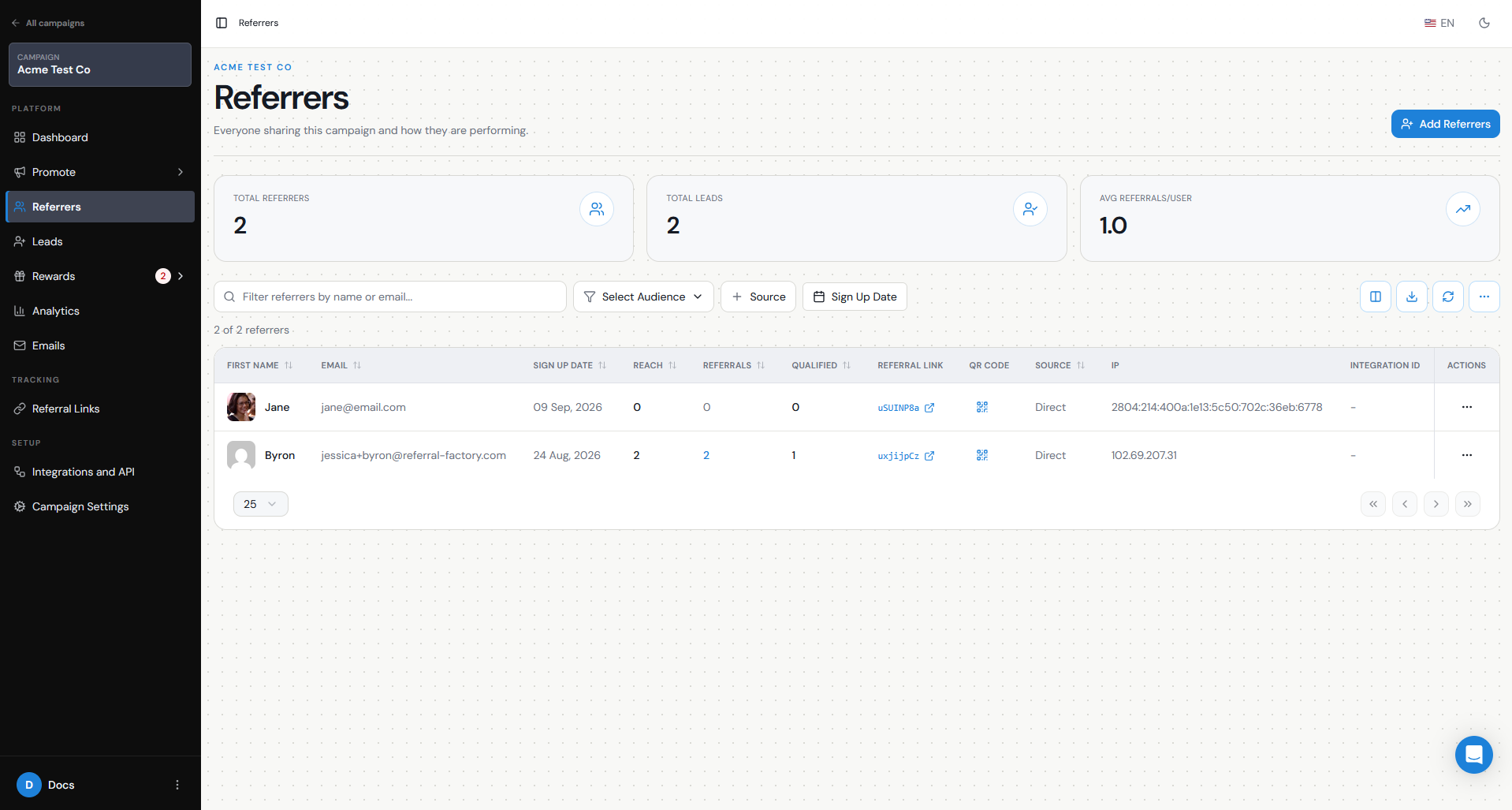Show Jane's QR code

(981, 407)
